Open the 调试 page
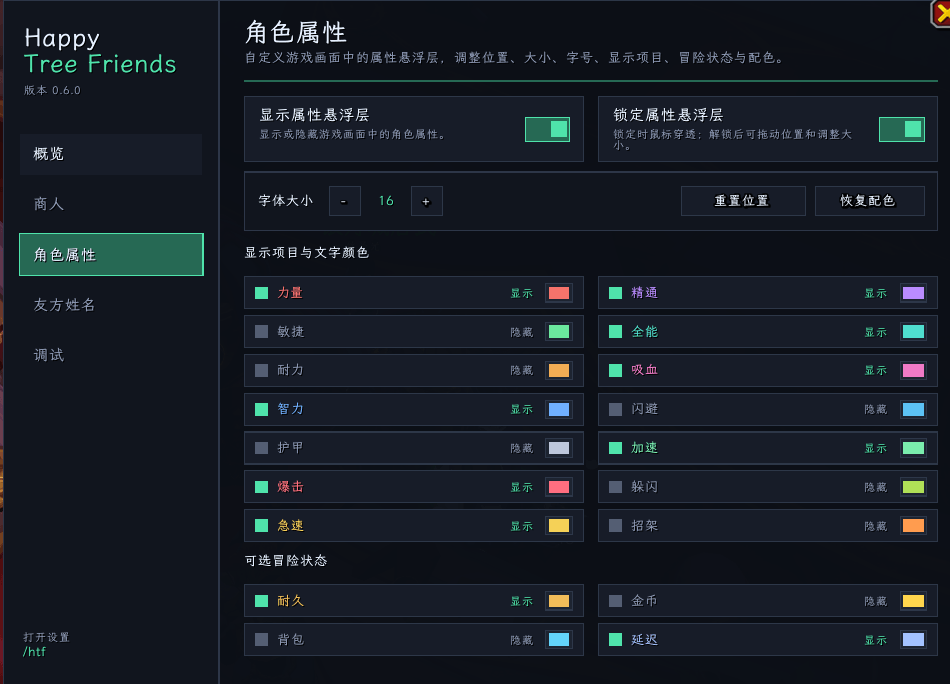950x684 pixels. 111,355
